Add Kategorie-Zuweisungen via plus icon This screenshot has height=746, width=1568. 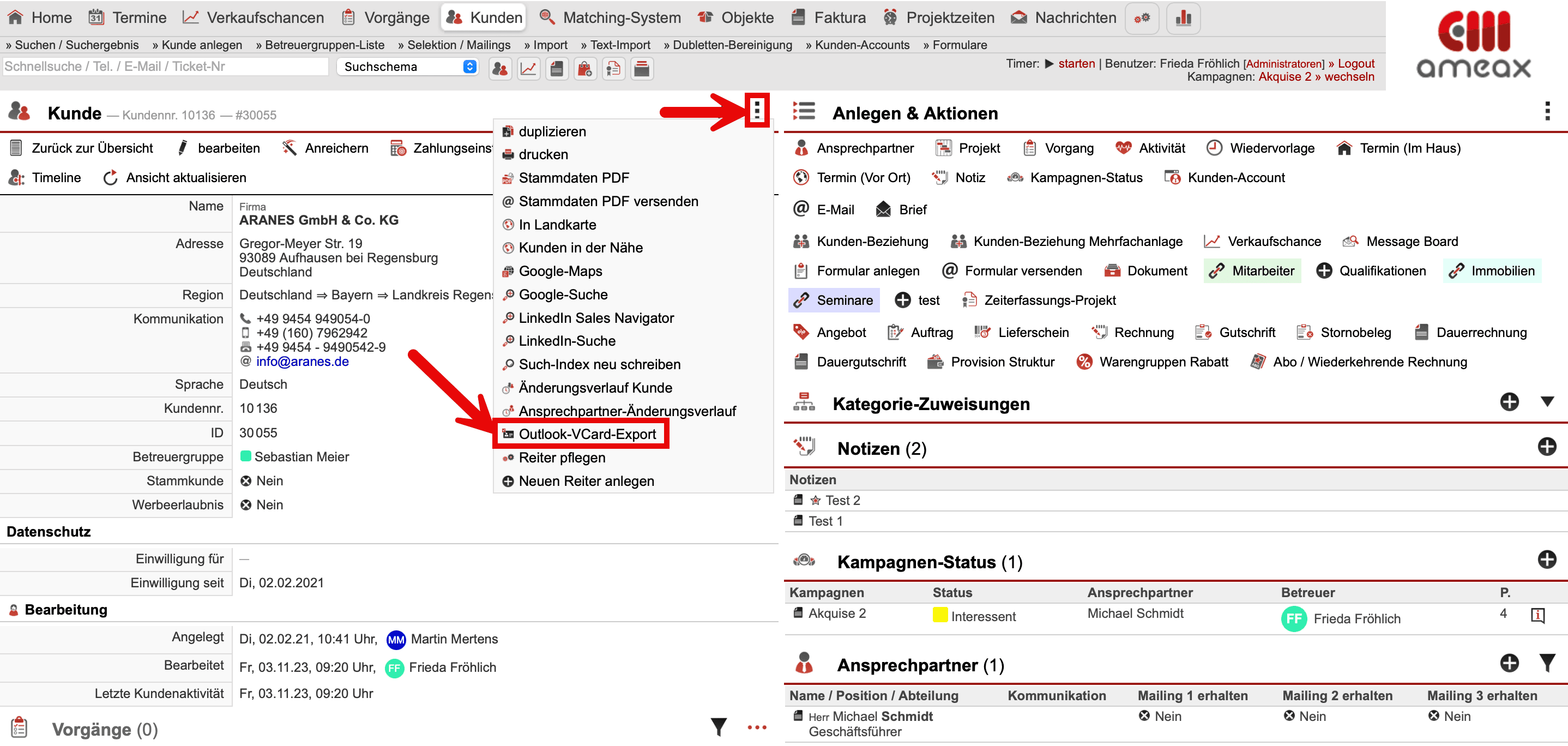tap(1509, 402)
